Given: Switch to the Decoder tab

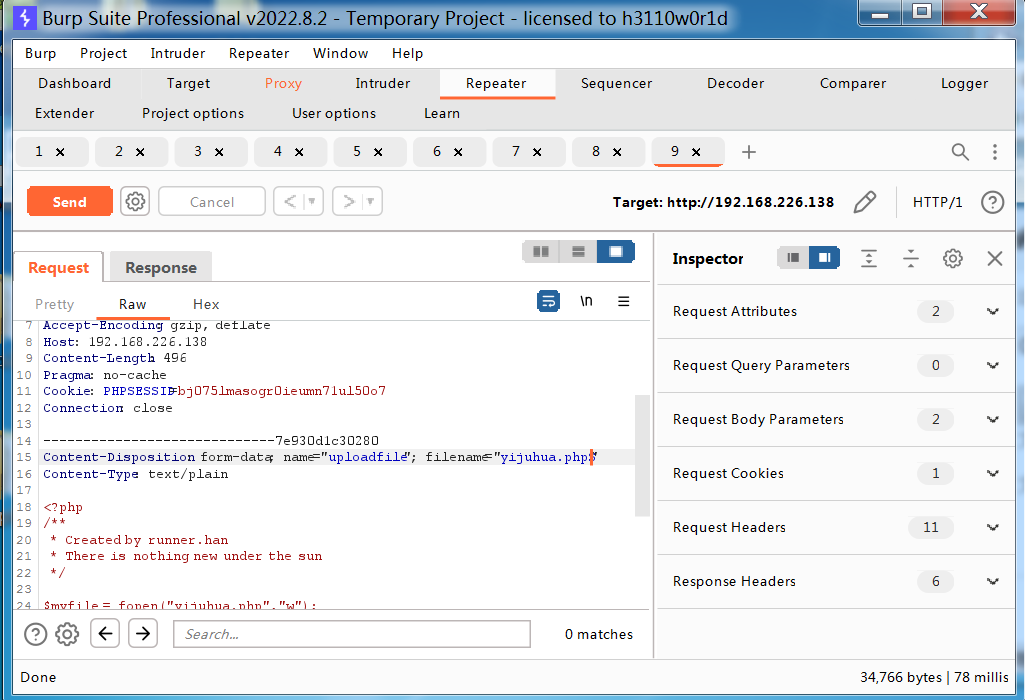Looking at the screenshot, I should point(735,84).
